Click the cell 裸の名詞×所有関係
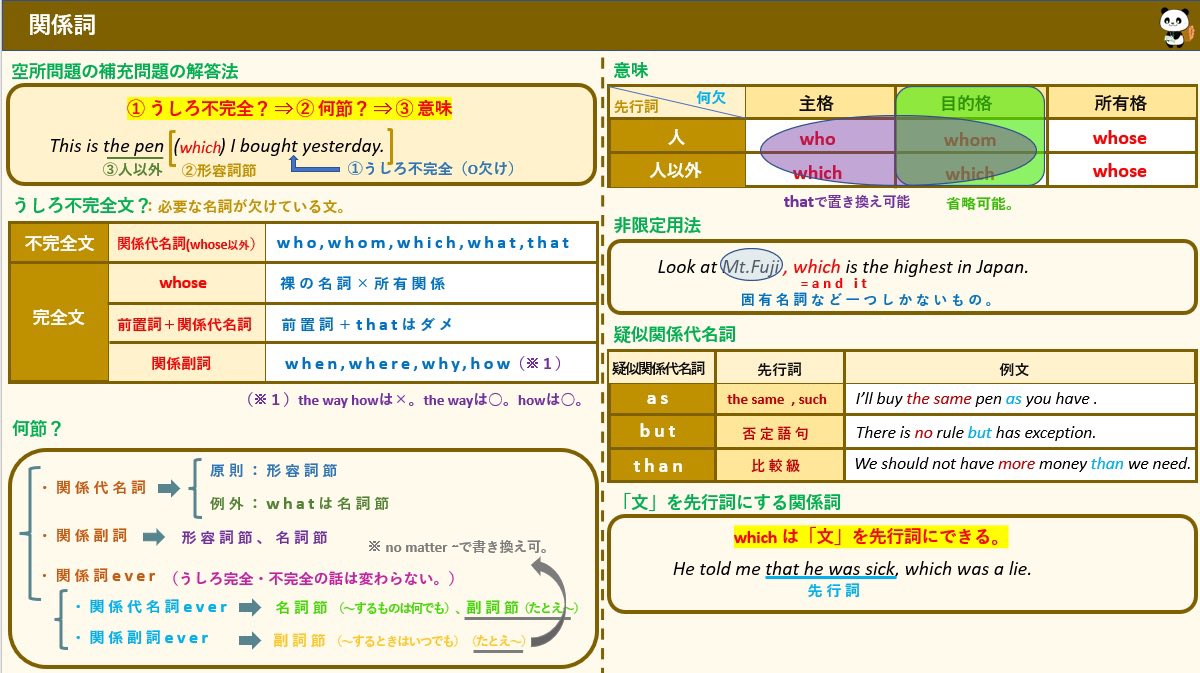This screenshot has width=1200, height=673. click(431, 283)
